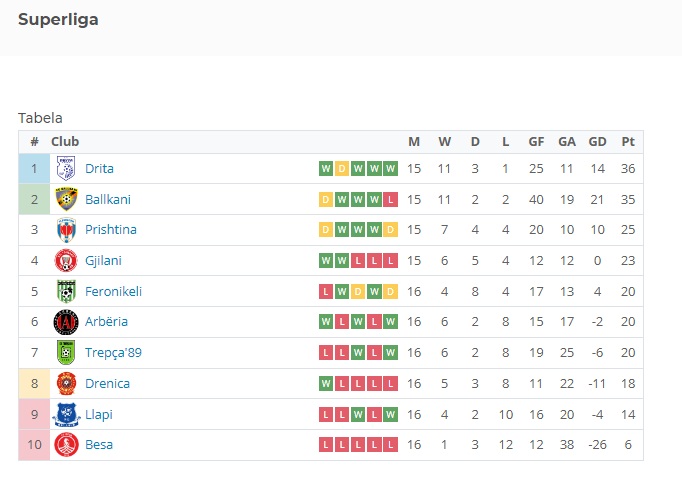
Task: Click the Arbëria black and red logo
Action: [66, 322]
